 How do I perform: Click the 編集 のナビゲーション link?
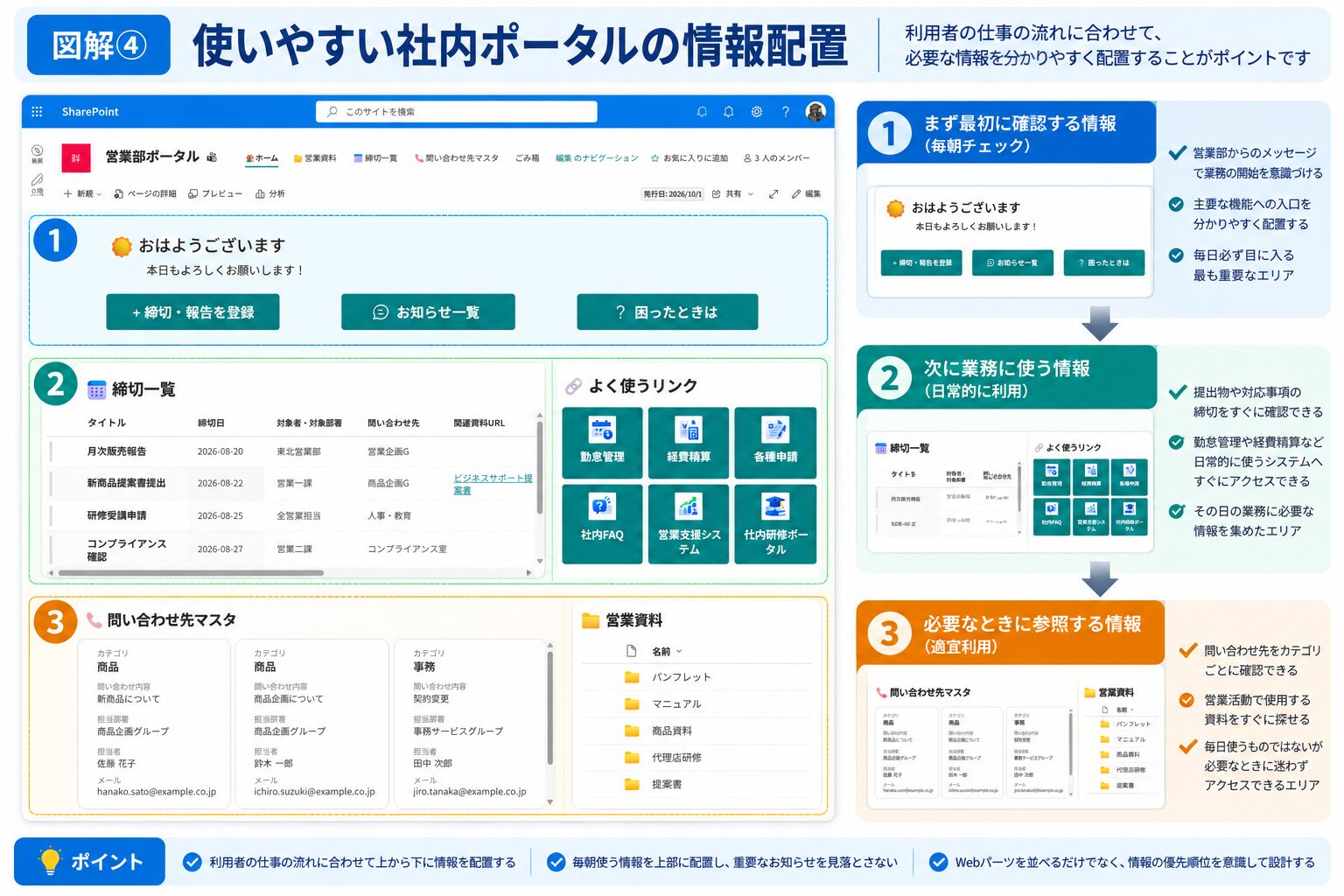tap(597, 158)
